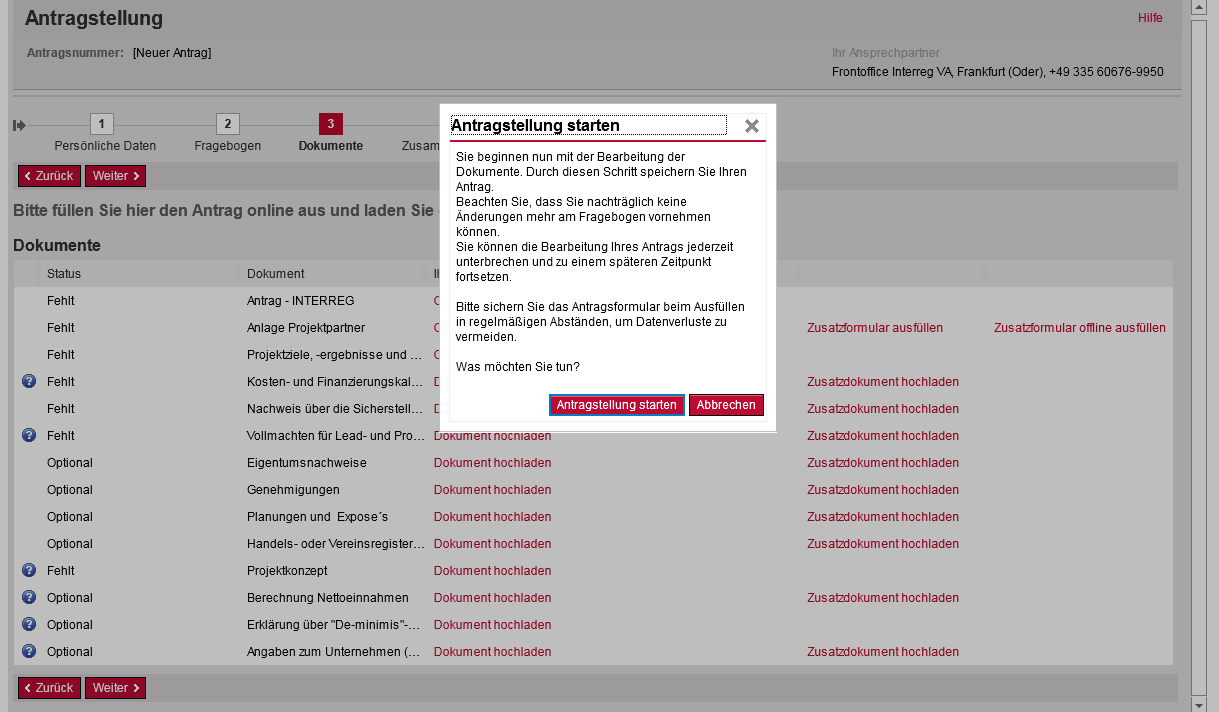Upload Zusatzdokument for Kosten- und Finanzierungskalkulation
Image resolution: width=1219 pixels, height=712 pixels.
tap(883, 382)
